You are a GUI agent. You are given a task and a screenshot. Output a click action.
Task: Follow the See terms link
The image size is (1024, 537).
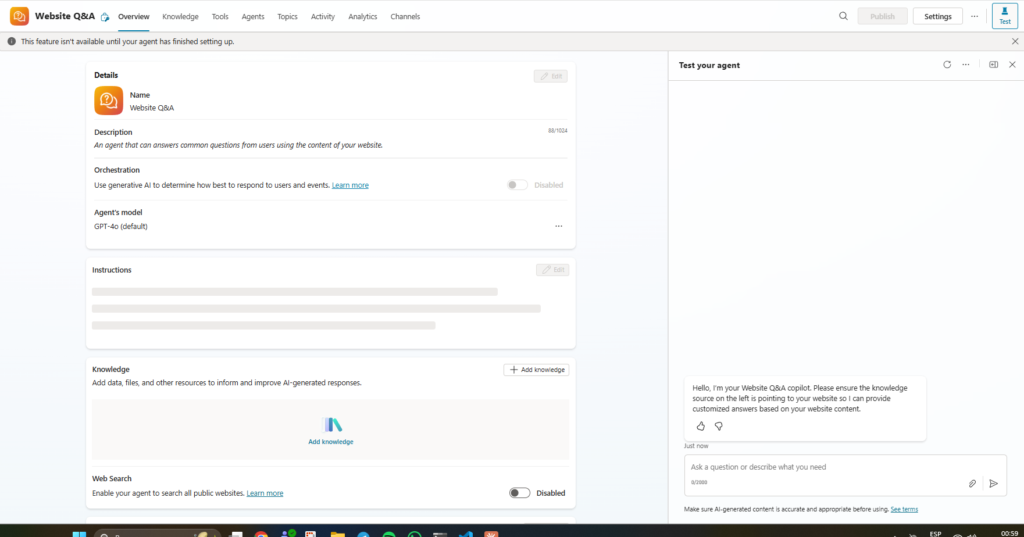click(x=904, y=510)
